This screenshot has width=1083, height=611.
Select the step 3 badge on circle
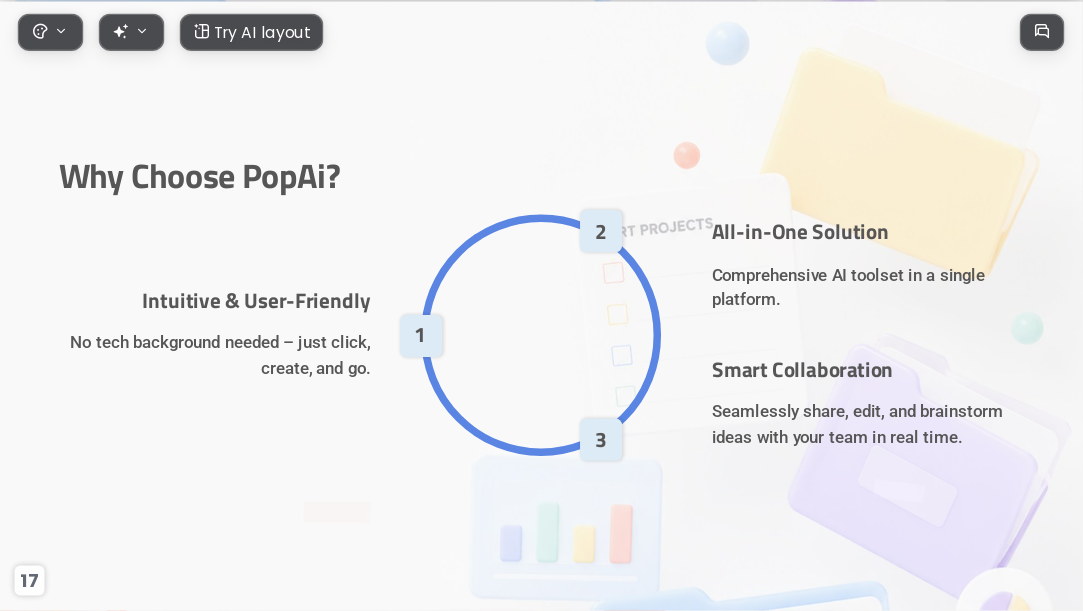601,440
